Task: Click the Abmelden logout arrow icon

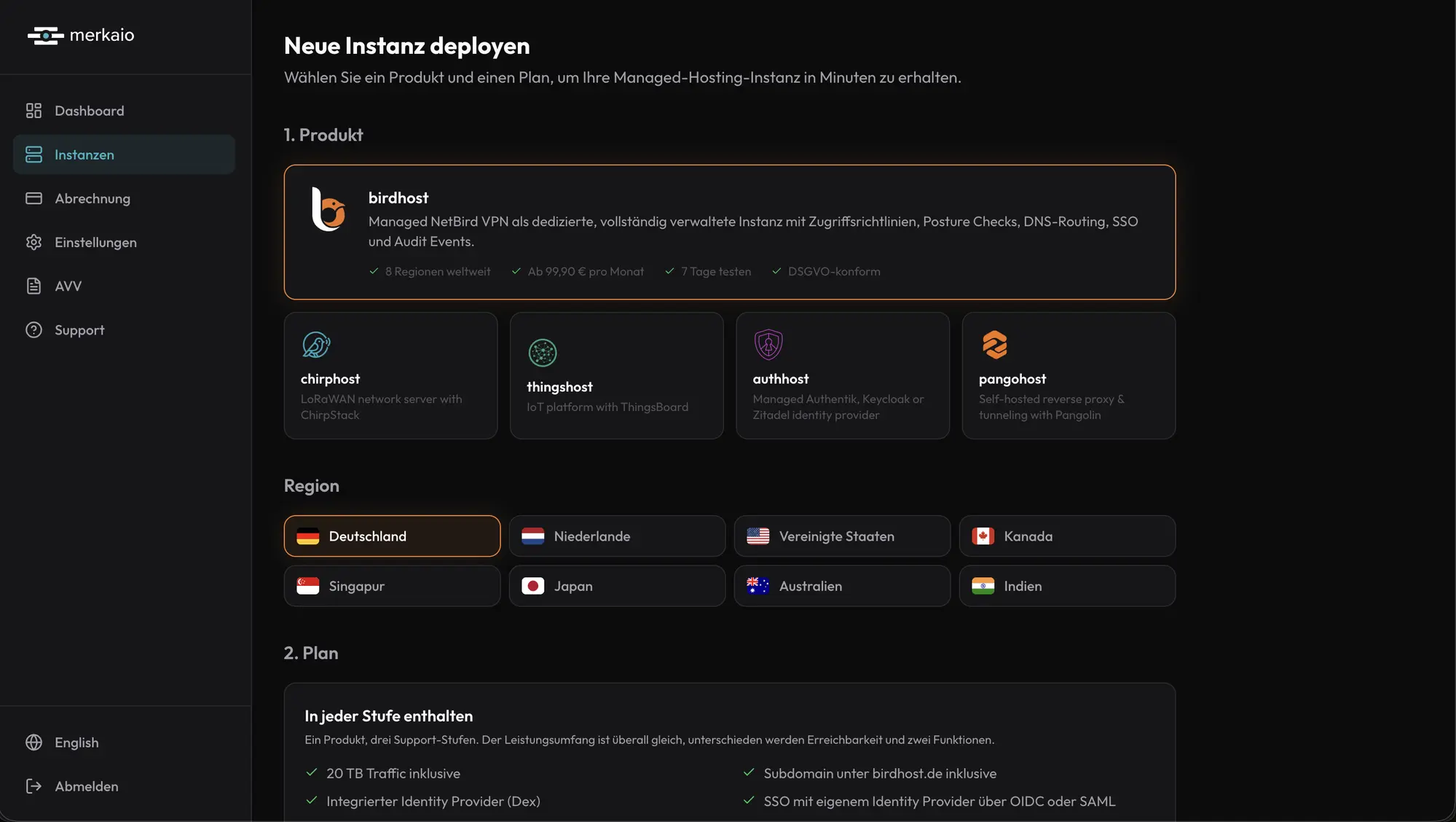Action: [34, 786]
